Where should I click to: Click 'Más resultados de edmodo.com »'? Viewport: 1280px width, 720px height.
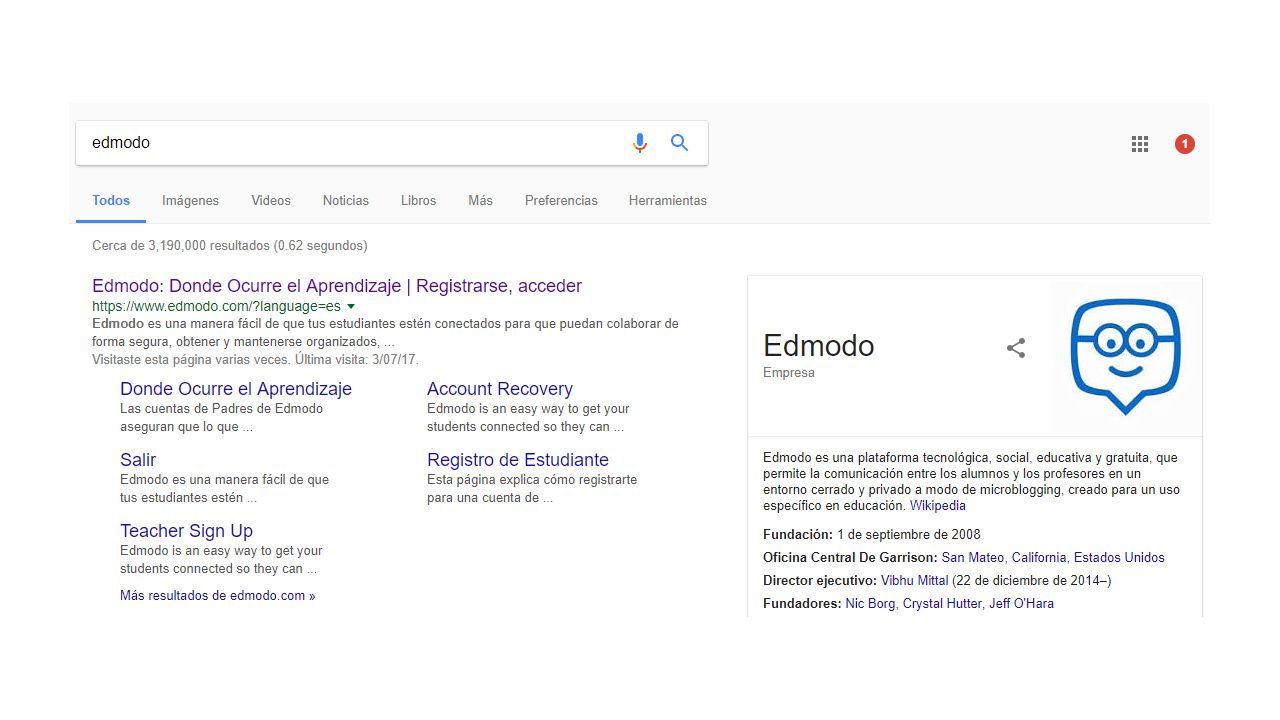(x=218, y=595)
